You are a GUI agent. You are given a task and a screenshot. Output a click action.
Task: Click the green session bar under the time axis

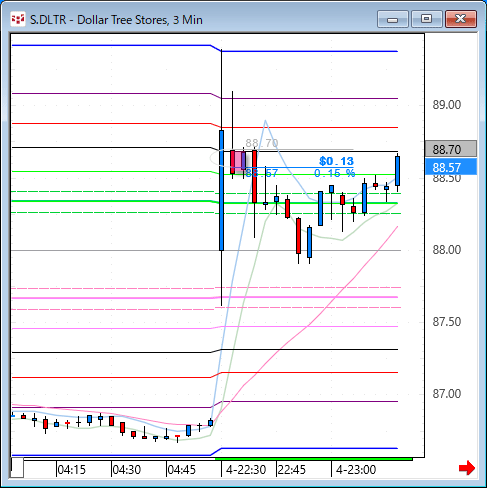(x=314, y=459)
